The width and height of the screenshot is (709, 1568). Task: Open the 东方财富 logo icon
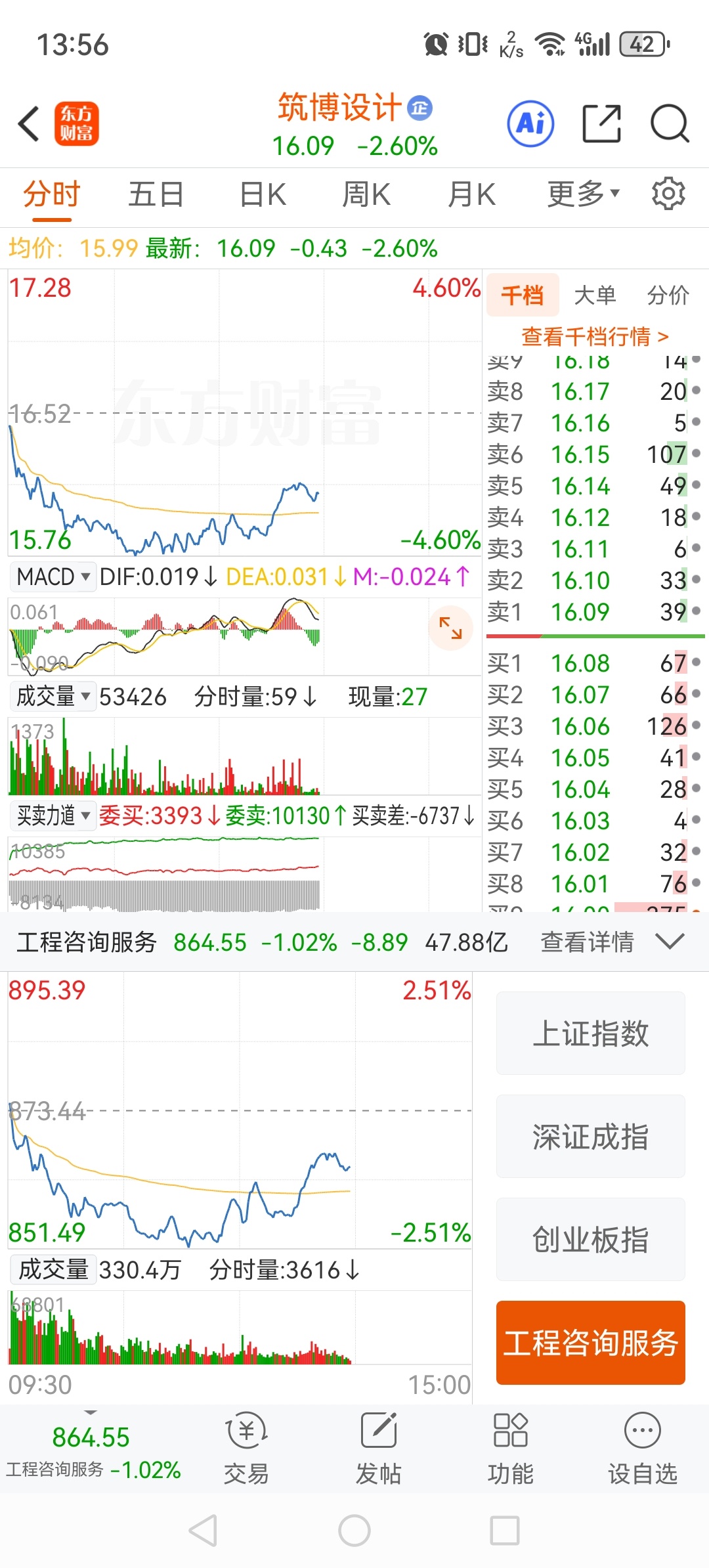[76, 123]
